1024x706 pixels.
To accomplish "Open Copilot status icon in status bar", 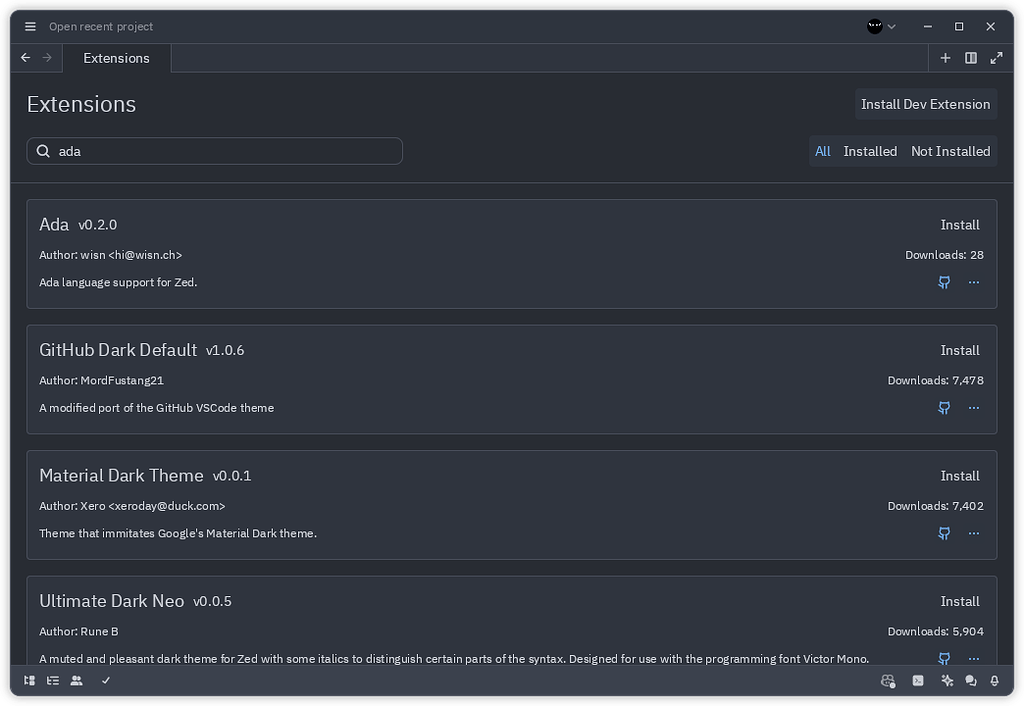I will (888, 681).
